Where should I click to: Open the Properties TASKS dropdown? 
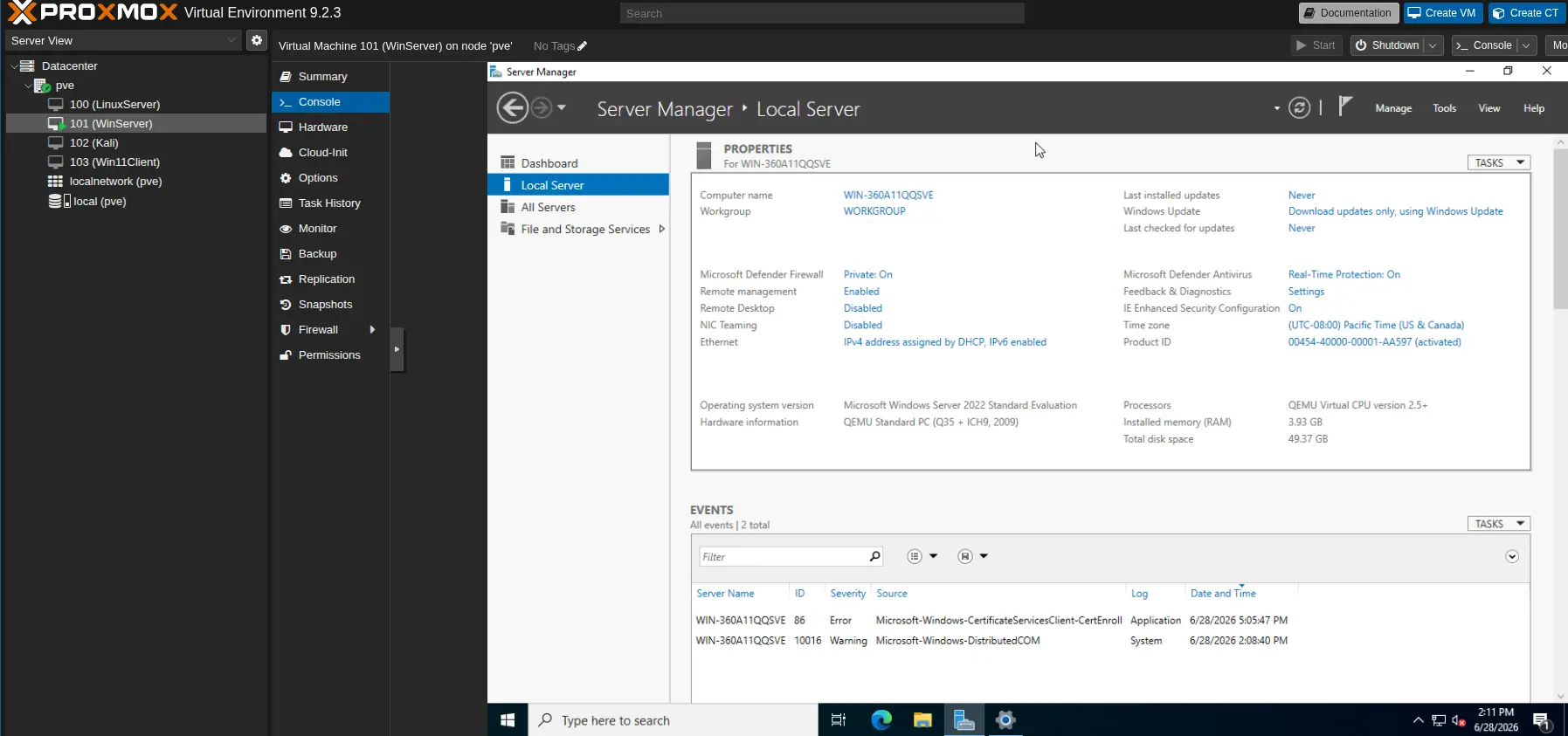1499,162
